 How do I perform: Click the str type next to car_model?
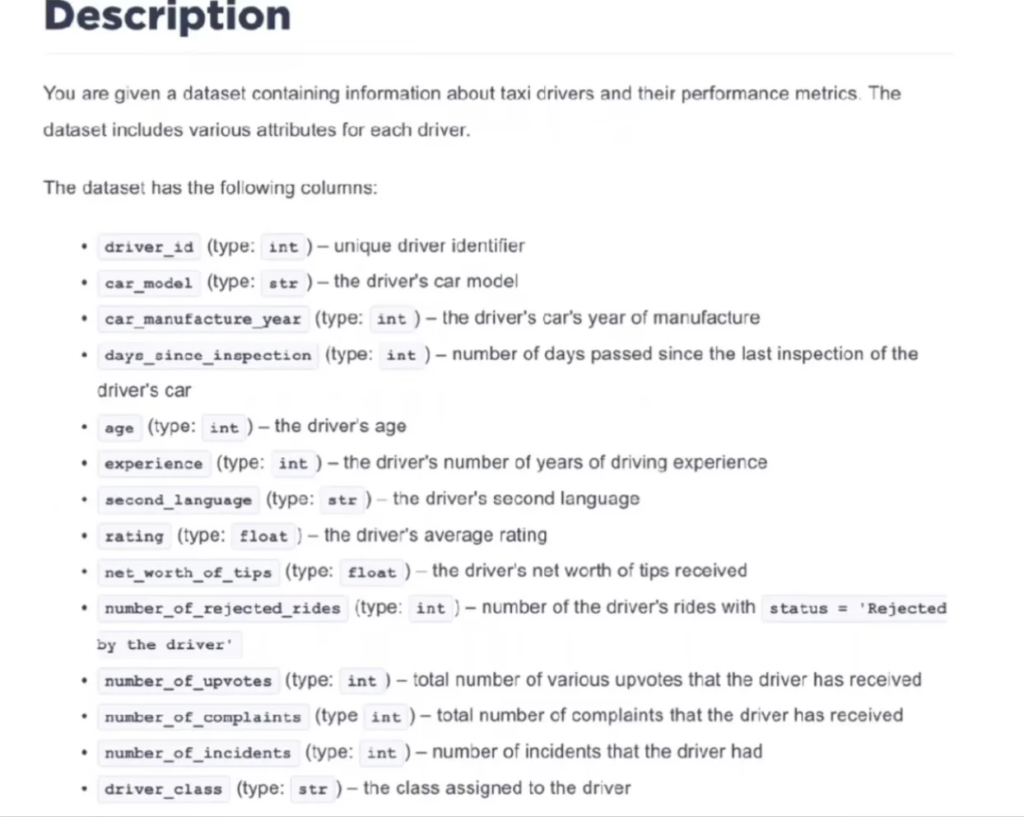point(283,283)
